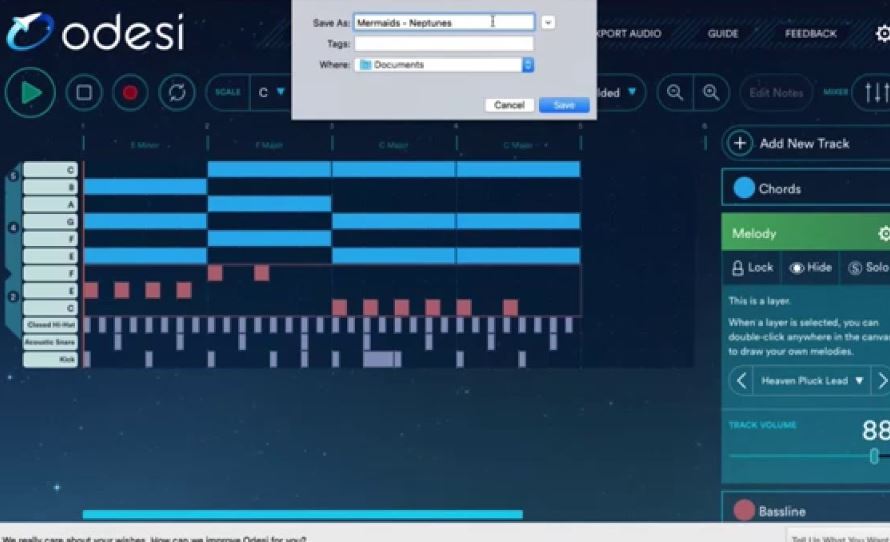Click the Odesi rocket logo
Screen dimensions: 890x542
30,32
